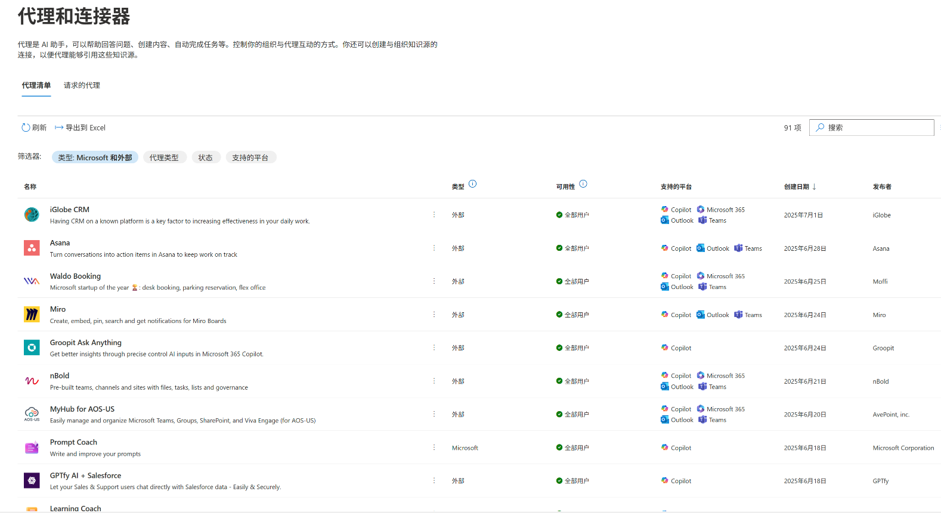Open more options for GPTfy AI + Salesforce
Viewport: 941px width, 513px height.
pos(434,481)
